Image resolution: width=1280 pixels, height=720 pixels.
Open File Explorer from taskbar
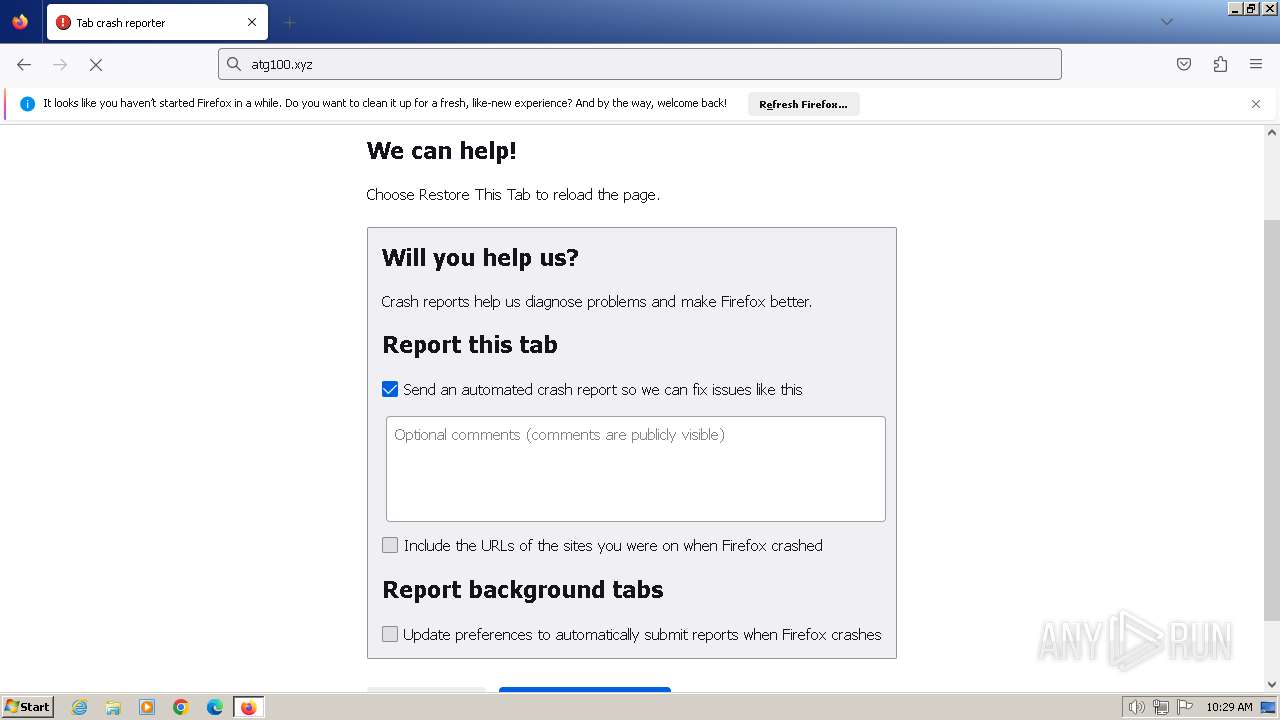(113, 707)
